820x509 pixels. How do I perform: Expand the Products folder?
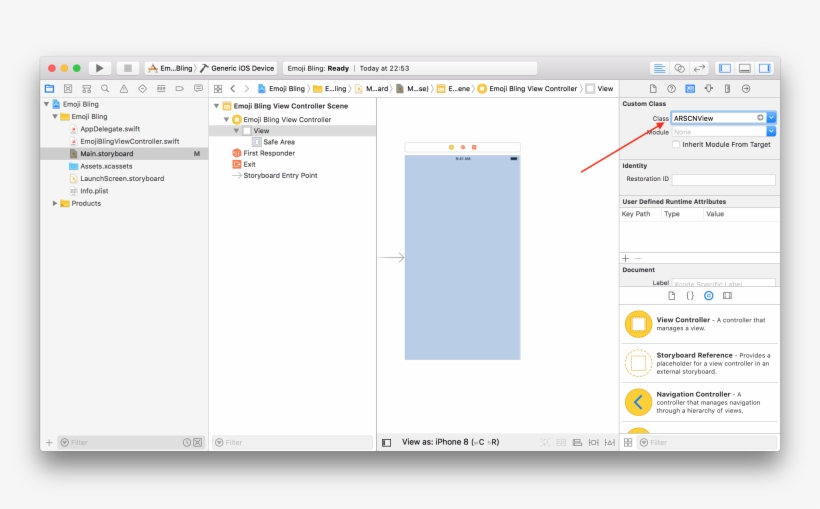[x=55, y=203]
